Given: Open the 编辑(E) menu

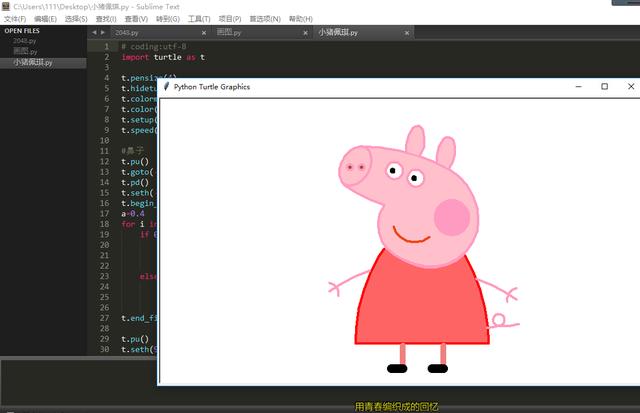Looking at the screenshot, I should click(45, 19).
